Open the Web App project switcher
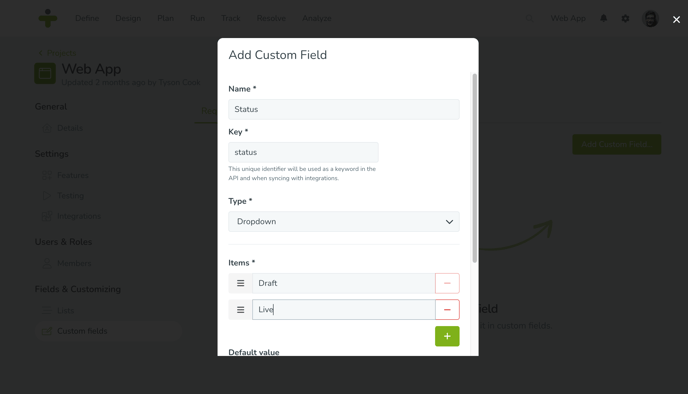688x394 pixels. (x=568, y=18)
